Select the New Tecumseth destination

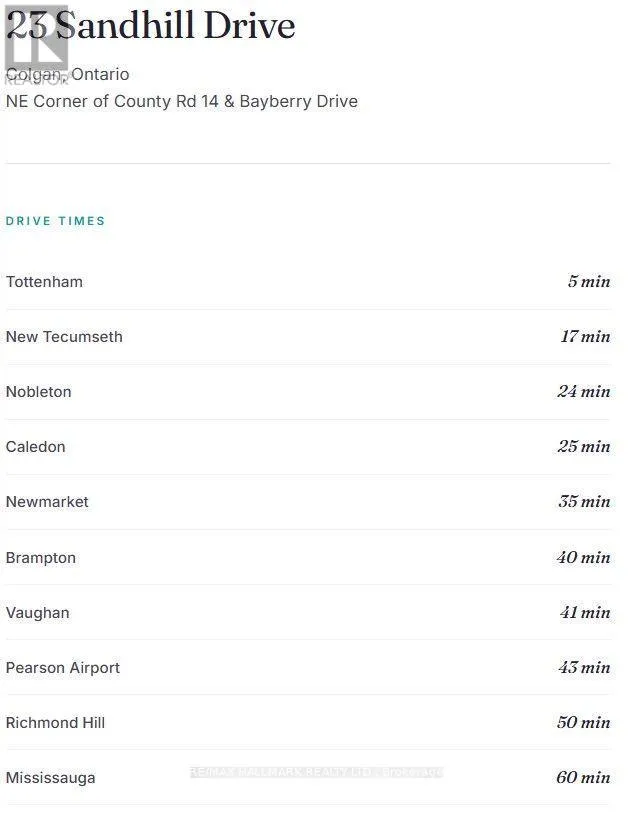point(64,337)
